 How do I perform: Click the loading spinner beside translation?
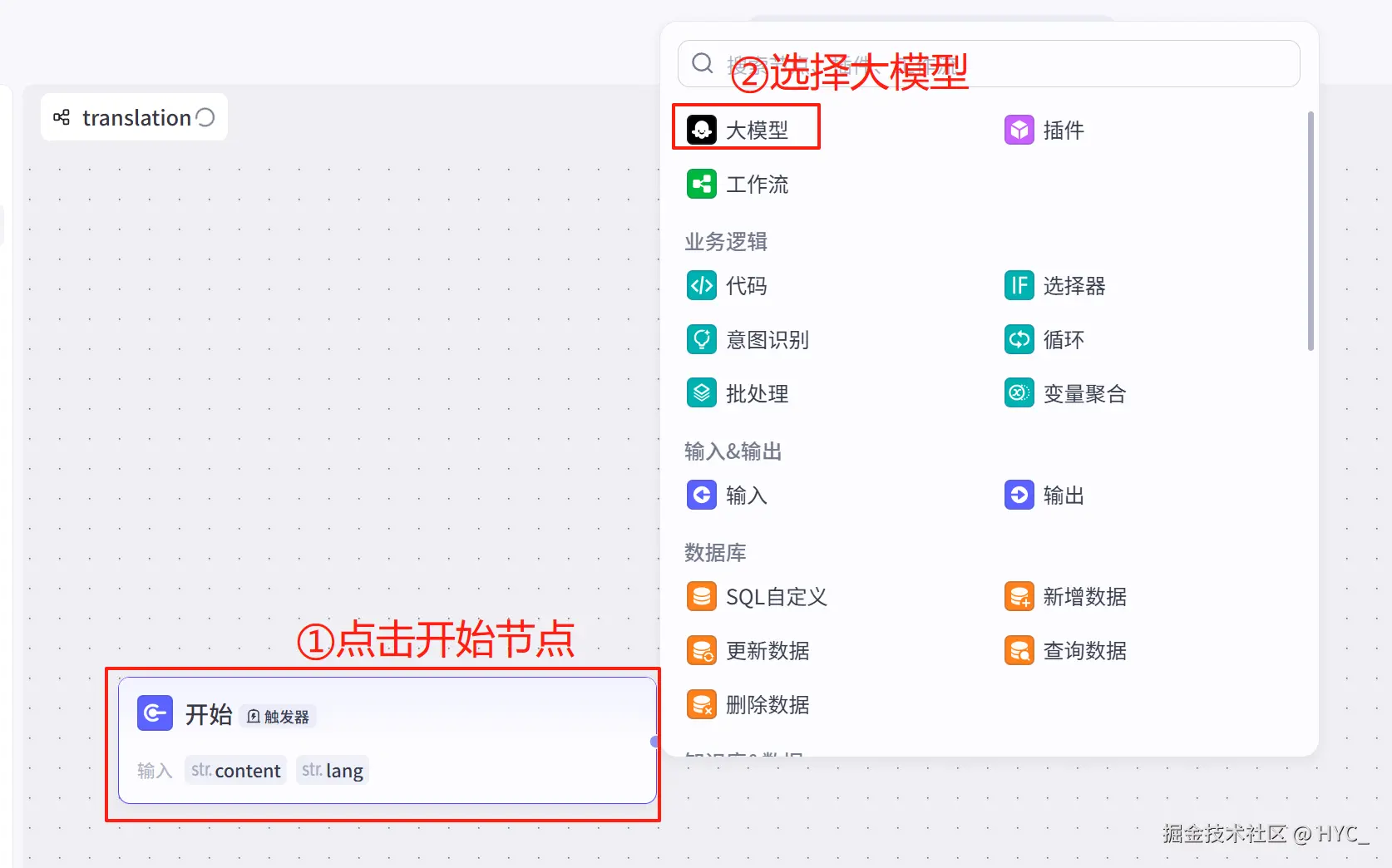[x=205, y=117]
